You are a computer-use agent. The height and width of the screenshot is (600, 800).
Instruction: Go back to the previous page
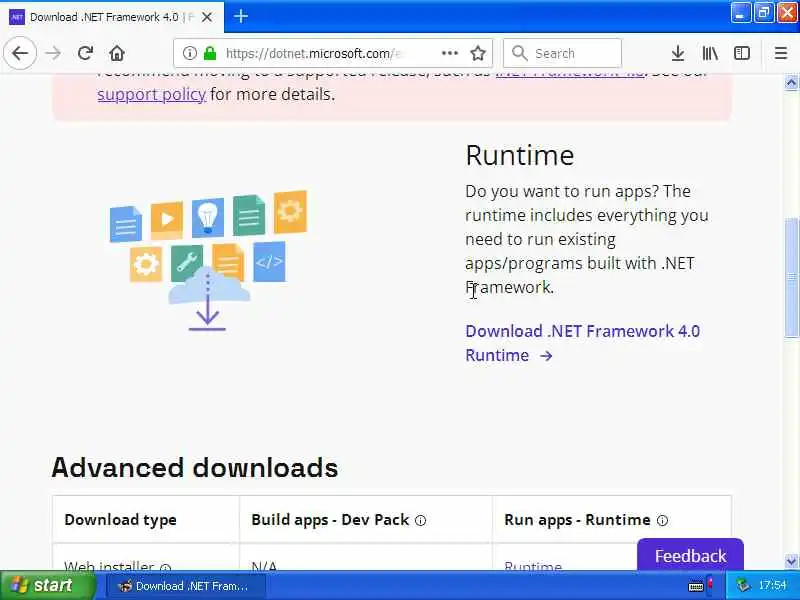pyautogui.click(x=20, y=53)
